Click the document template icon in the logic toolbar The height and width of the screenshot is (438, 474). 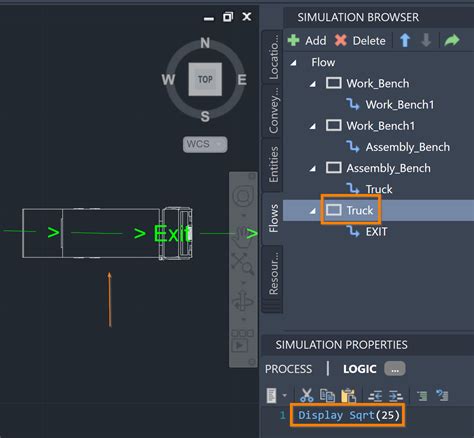(x=271, y=396)
